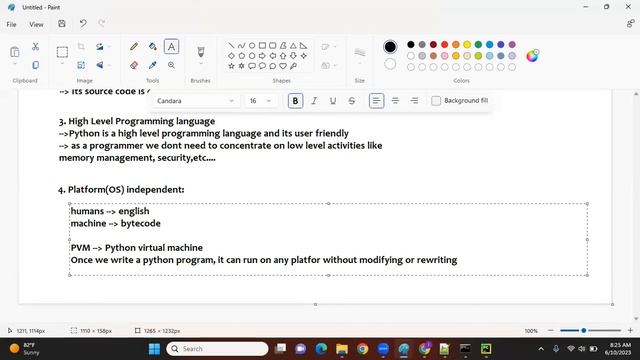Click the taskbar Search box
The height and width of the screenshot is (360, 640).
(x=218, y=349)
